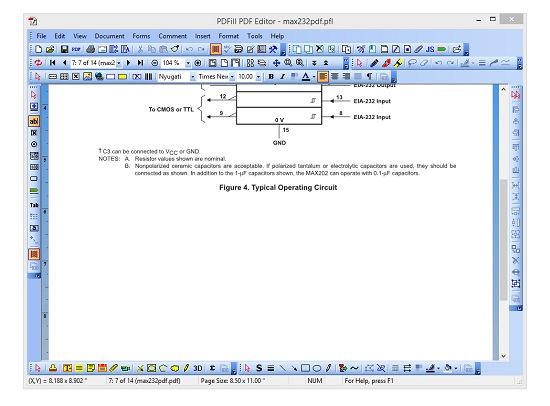Toggle Bold formatting
550x406 pixels.
click(x=271, y=76)
